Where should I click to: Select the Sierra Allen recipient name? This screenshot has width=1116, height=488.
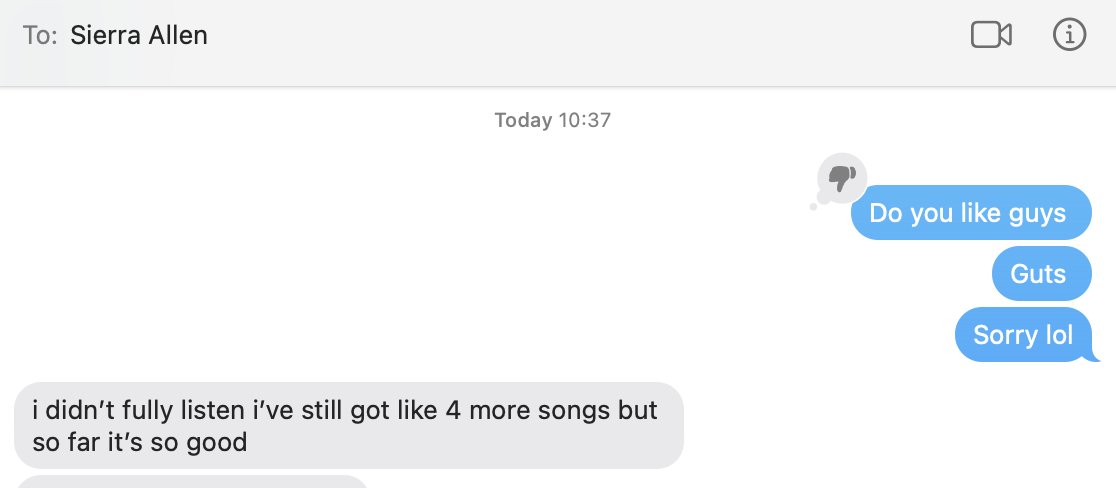pos(139,35)
